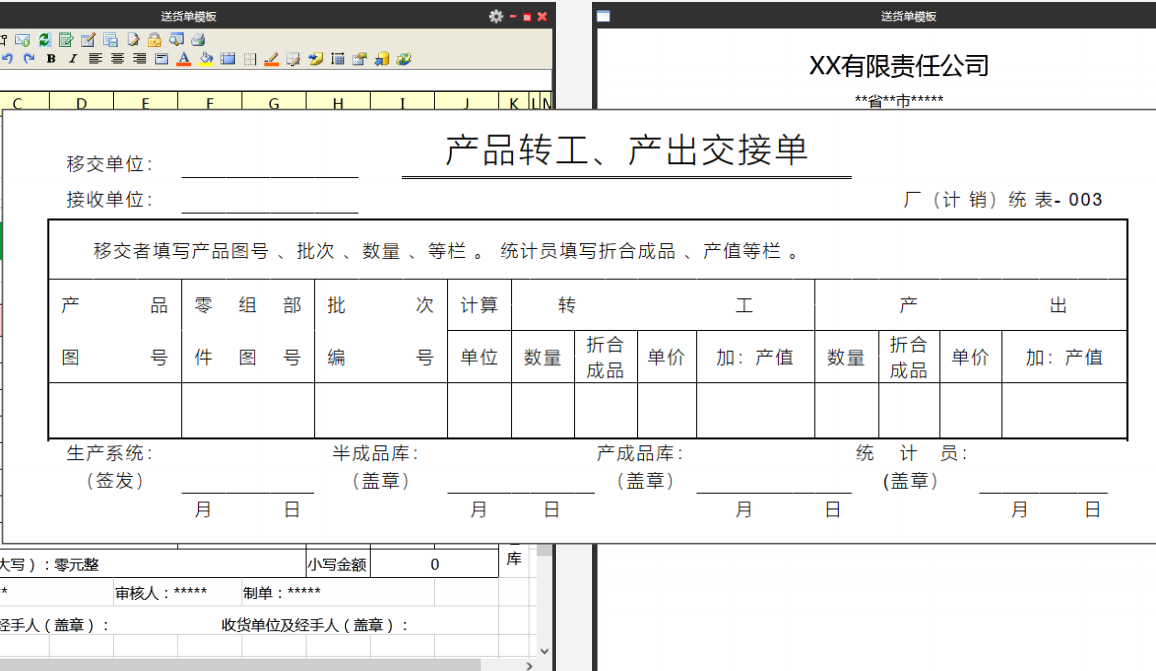This screenshot has width=1156, height=671.
Task: Select column G header
Action: [x=274, y=102]
